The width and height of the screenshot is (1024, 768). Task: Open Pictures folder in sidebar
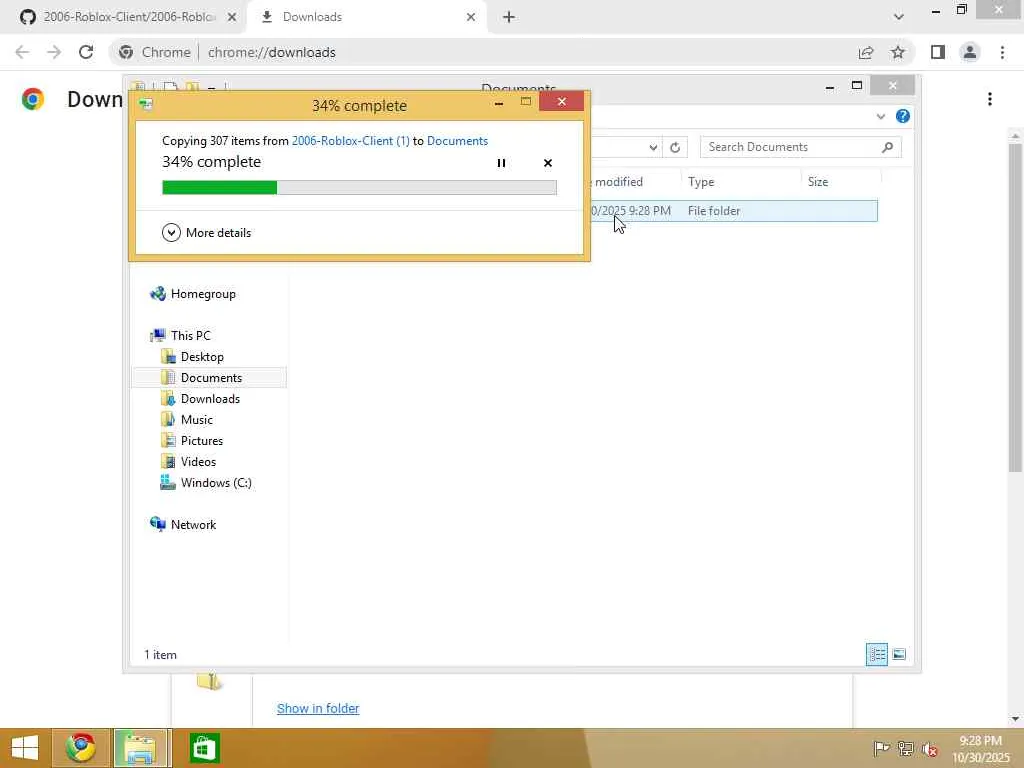[201, 440]
